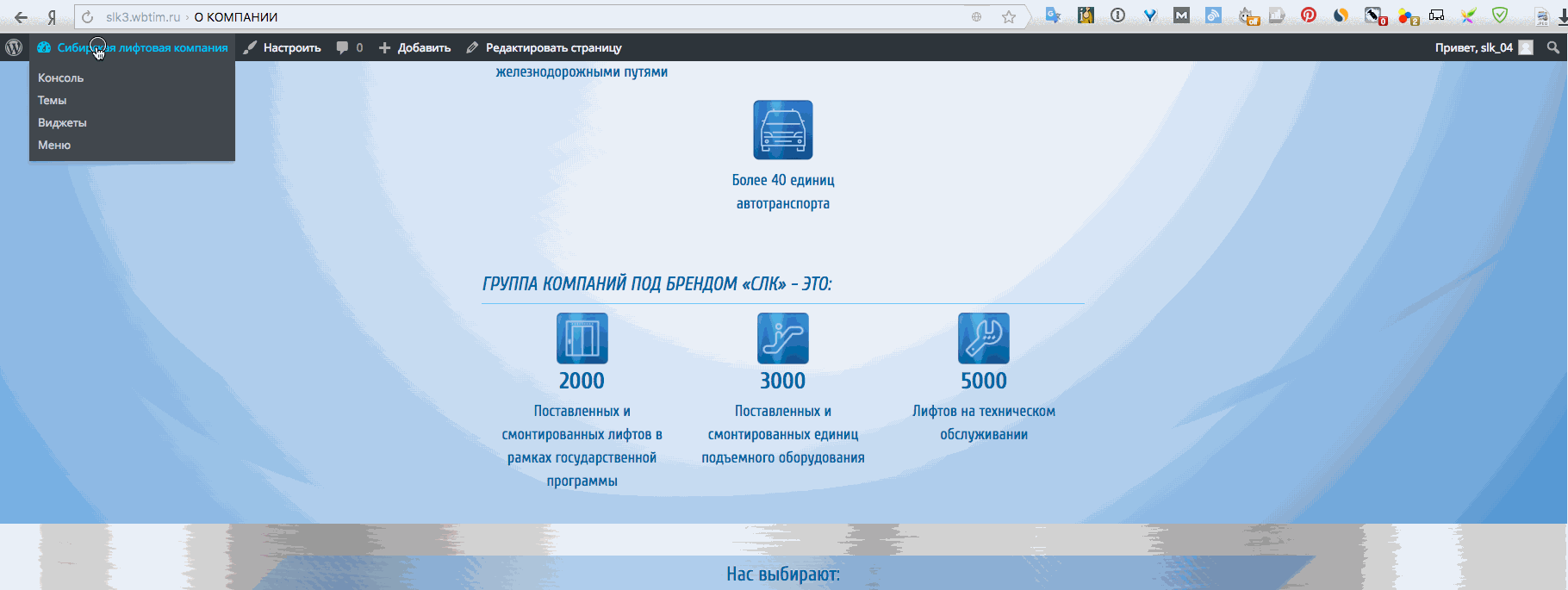Open Виджеты from the dropdown
The height and width of the screenshot is (590, 1568).
(x=62, y=122)
